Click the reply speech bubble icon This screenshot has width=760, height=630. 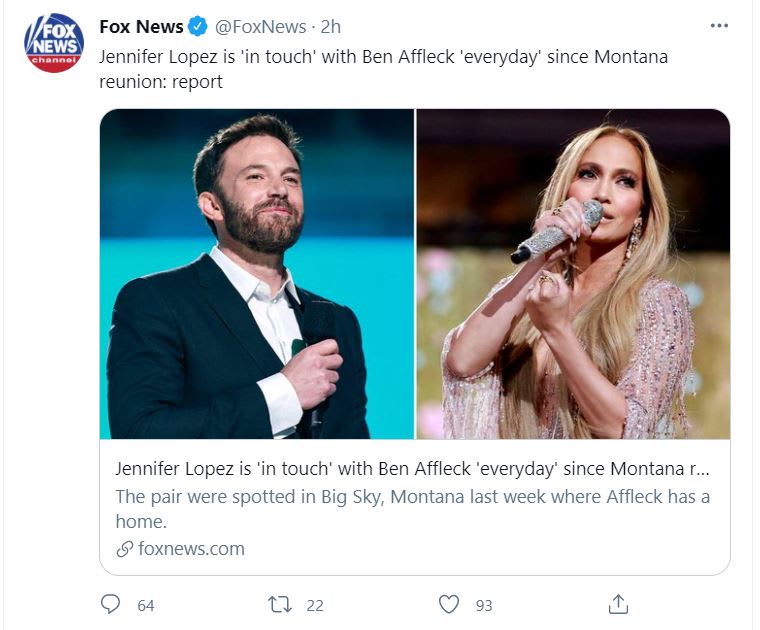click(111, 605)
